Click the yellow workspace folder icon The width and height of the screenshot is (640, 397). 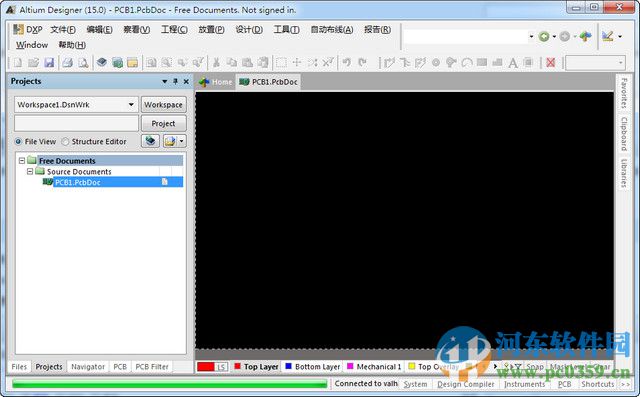pyautogui.click(x=133, y=62)
